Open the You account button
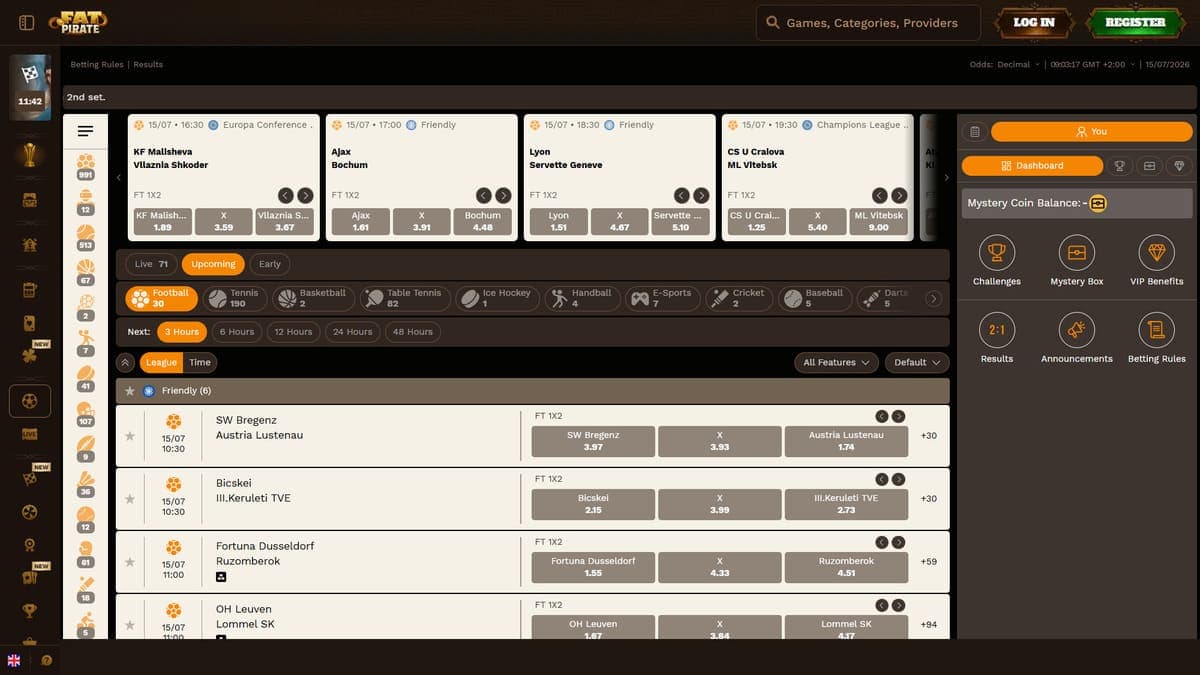Viewport: 1200px width, 675px height. point(1092,131)
